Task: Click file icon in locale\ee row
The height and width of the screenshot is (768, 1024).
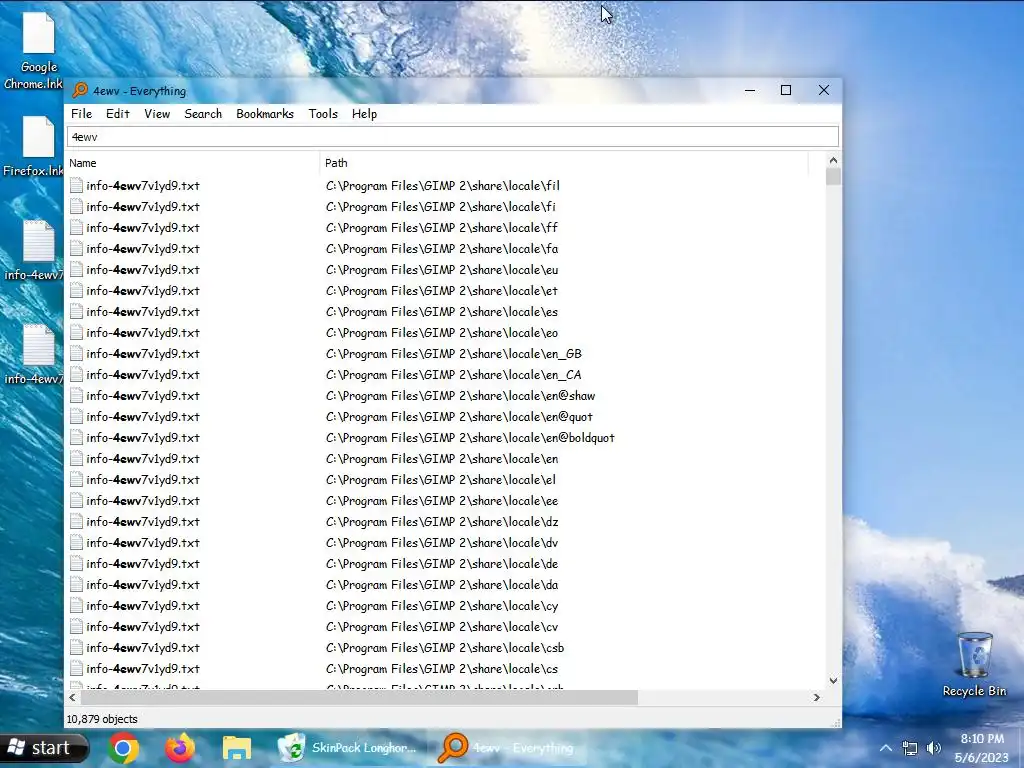Action: pos(76,500)
